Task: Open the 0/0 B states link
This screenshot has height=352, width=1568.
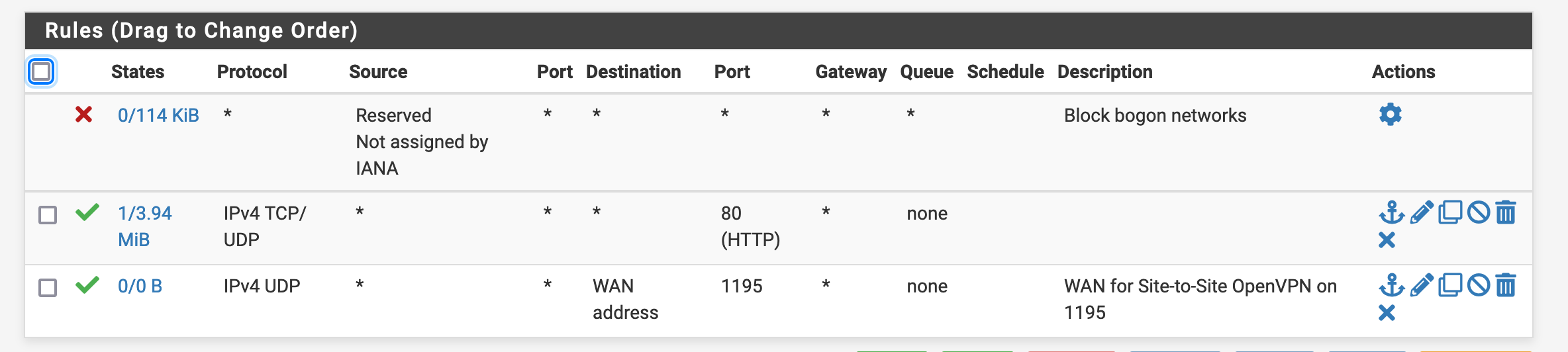Action: tap(140, 286)
